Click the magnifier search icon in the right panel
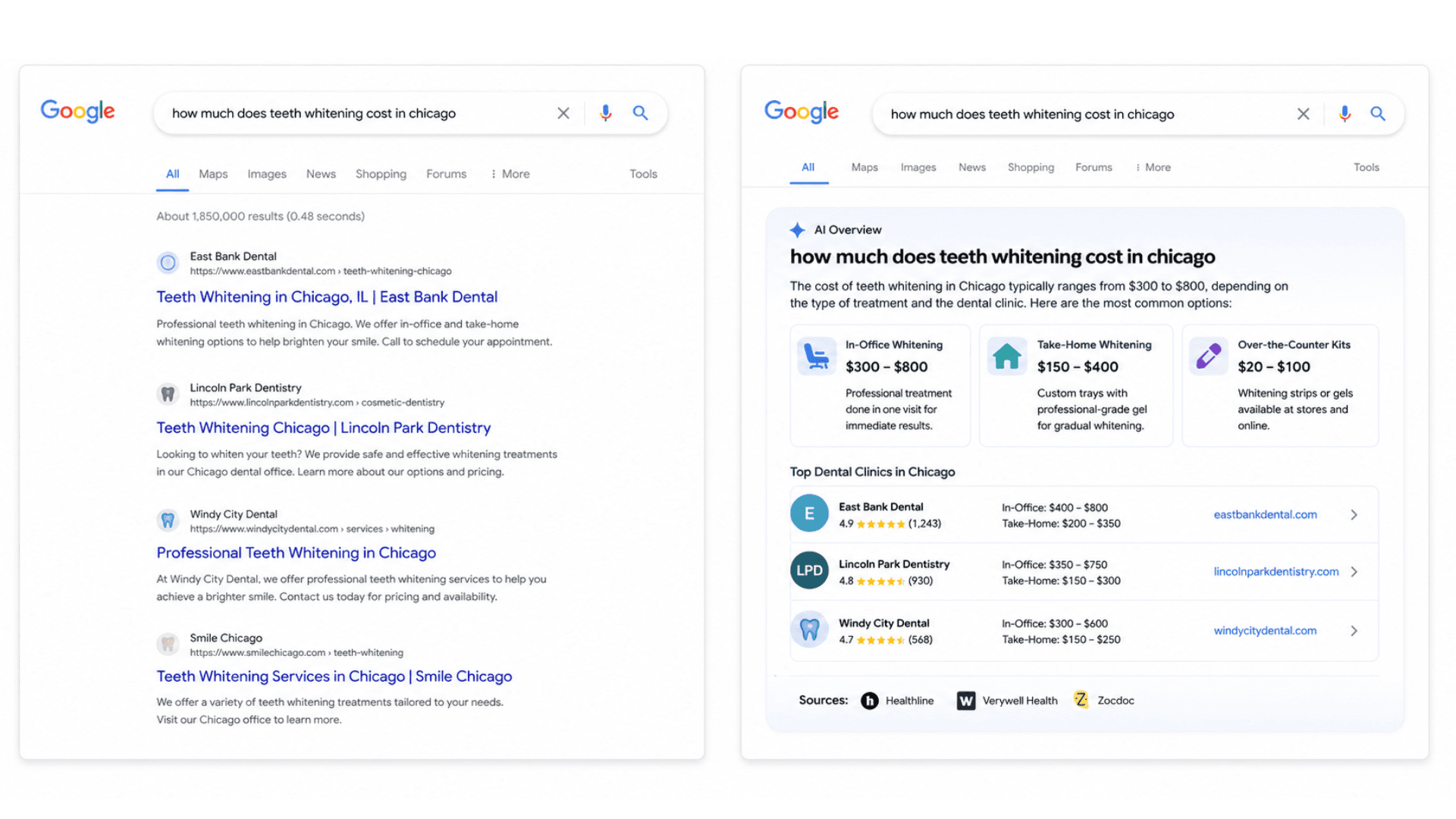This screenshot has width=1456, height=819. (1378, 114)
